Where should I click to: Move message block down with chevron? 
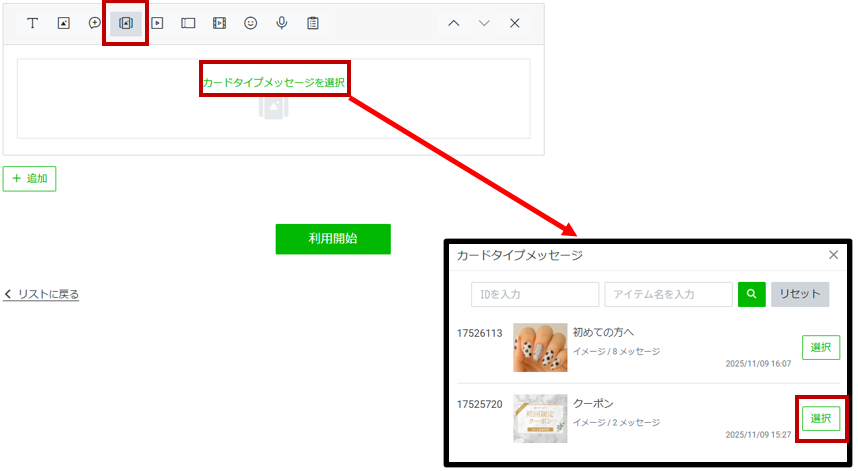pyautogui.click(x=484, y=23)
